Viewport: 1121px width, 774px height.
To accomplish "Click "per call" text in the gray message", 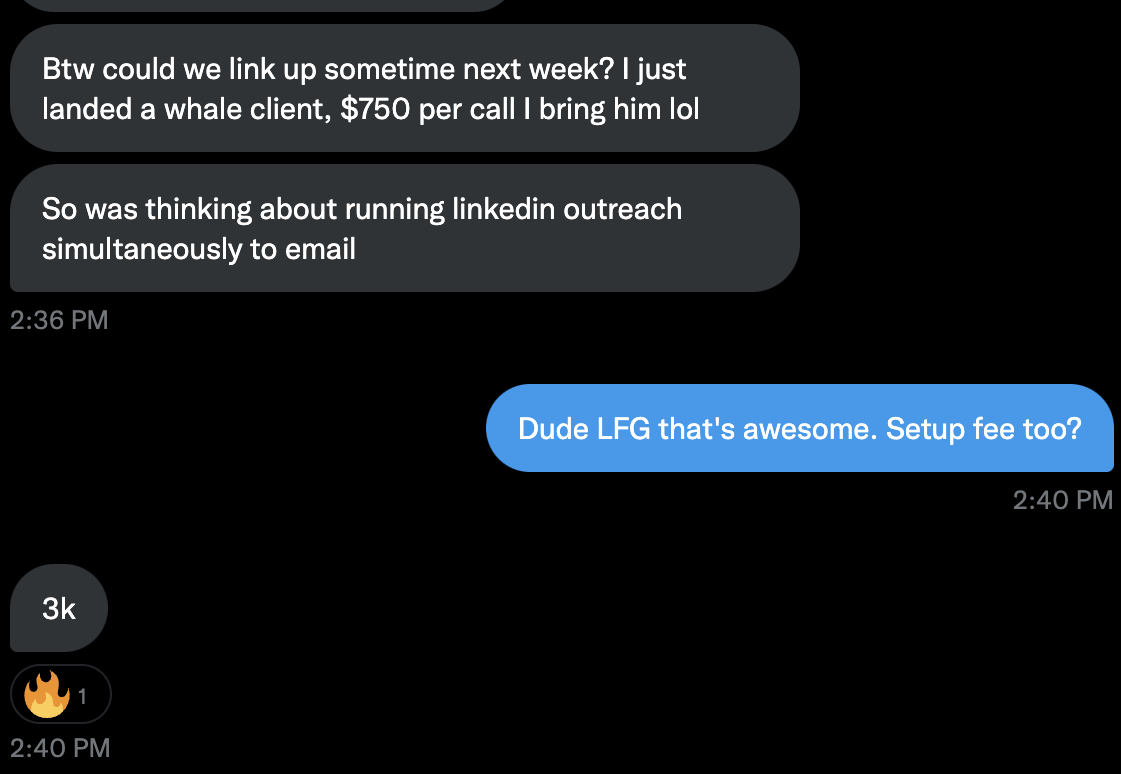I will 467,109.
